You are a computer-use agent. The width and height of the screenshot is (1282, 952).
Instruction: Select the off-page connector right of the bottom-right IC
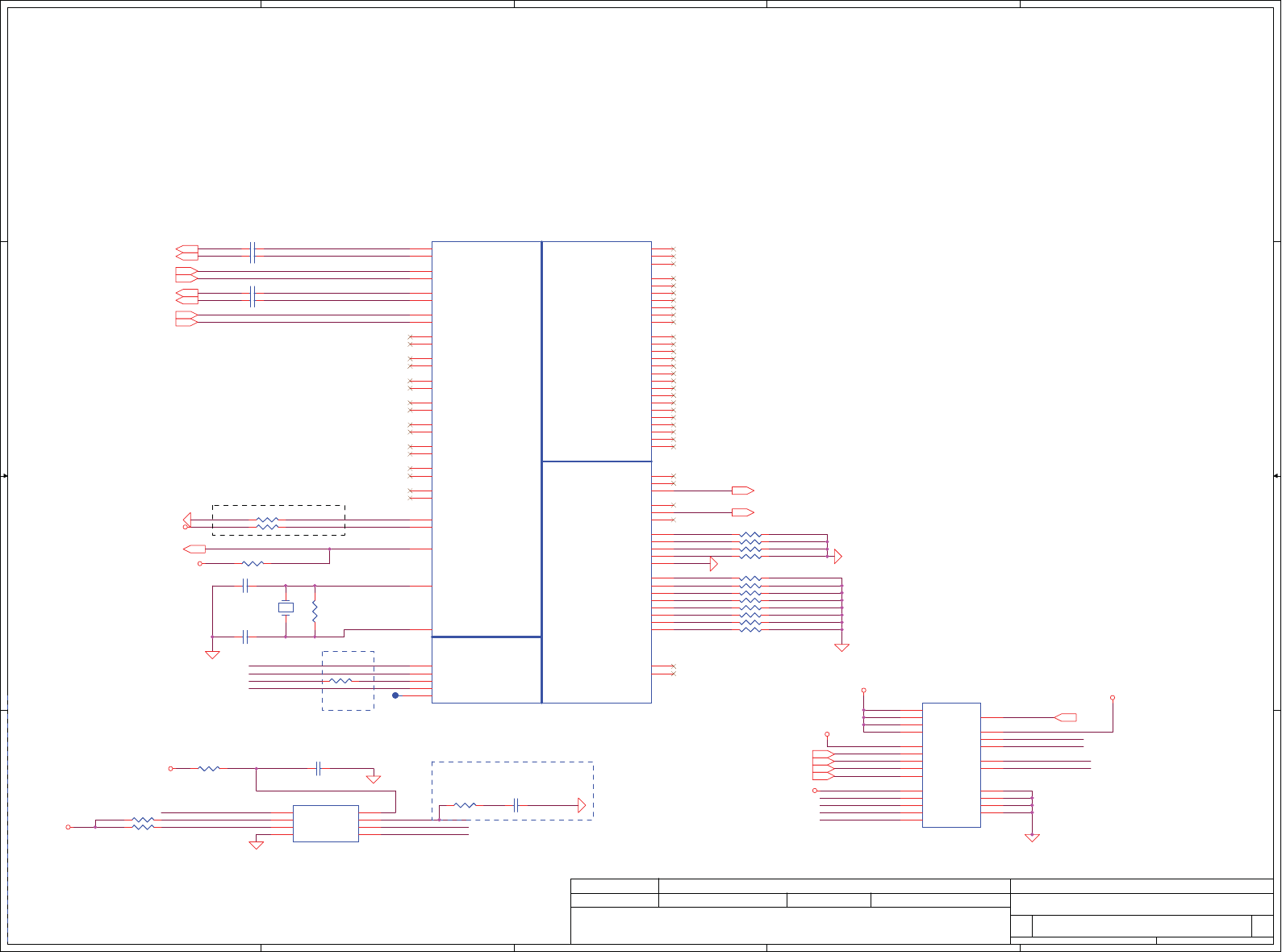click(1066, 717)
